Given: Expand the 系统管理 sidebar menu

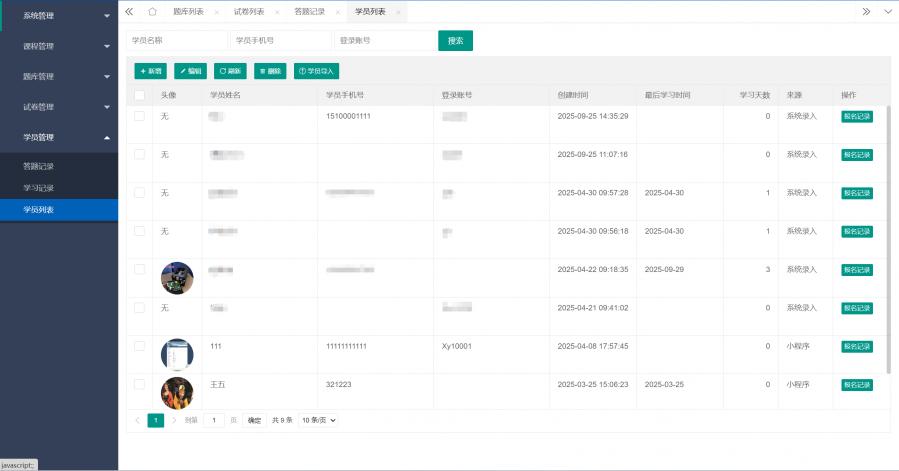Looking at the screenshot, I should pos(58,16).
